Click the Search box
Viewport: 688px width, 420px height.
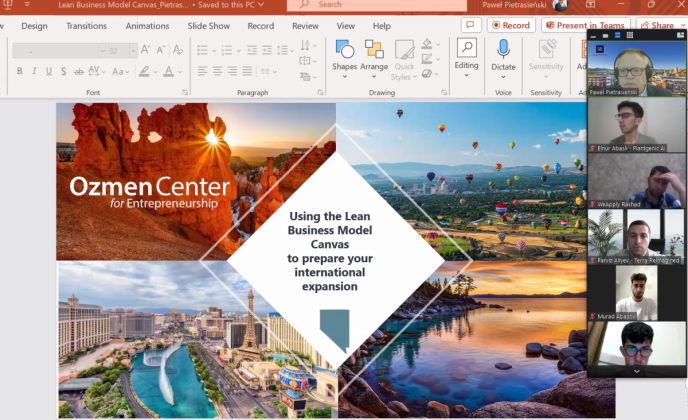(376, 5)
